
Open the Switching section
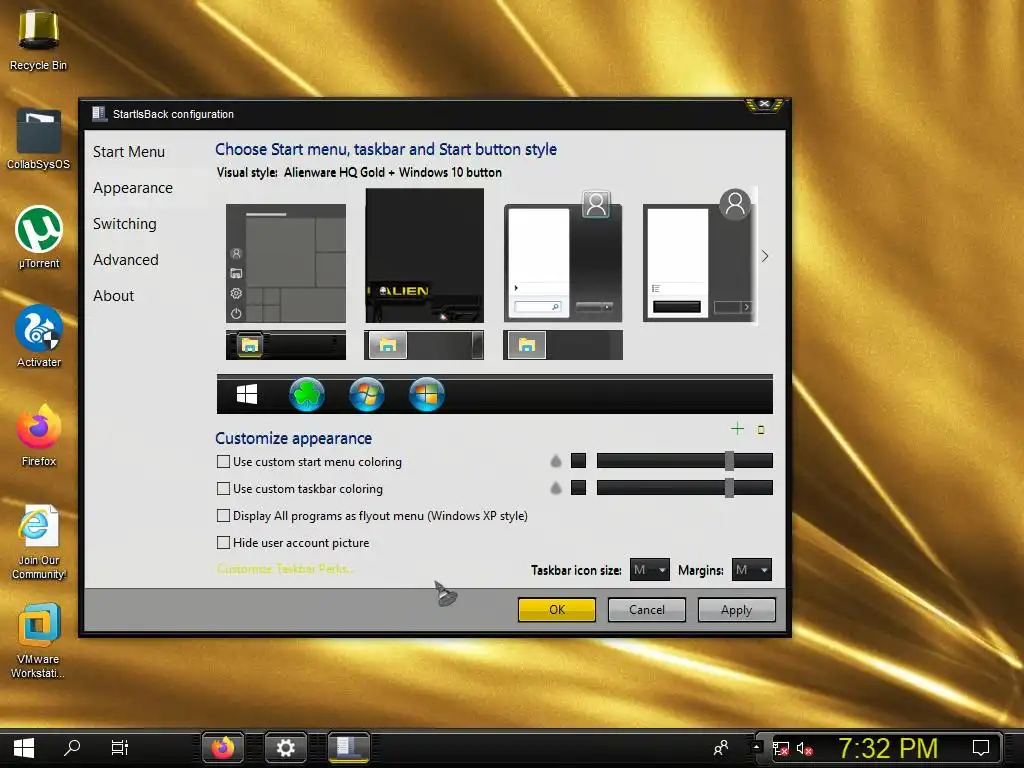coord(125,224)
